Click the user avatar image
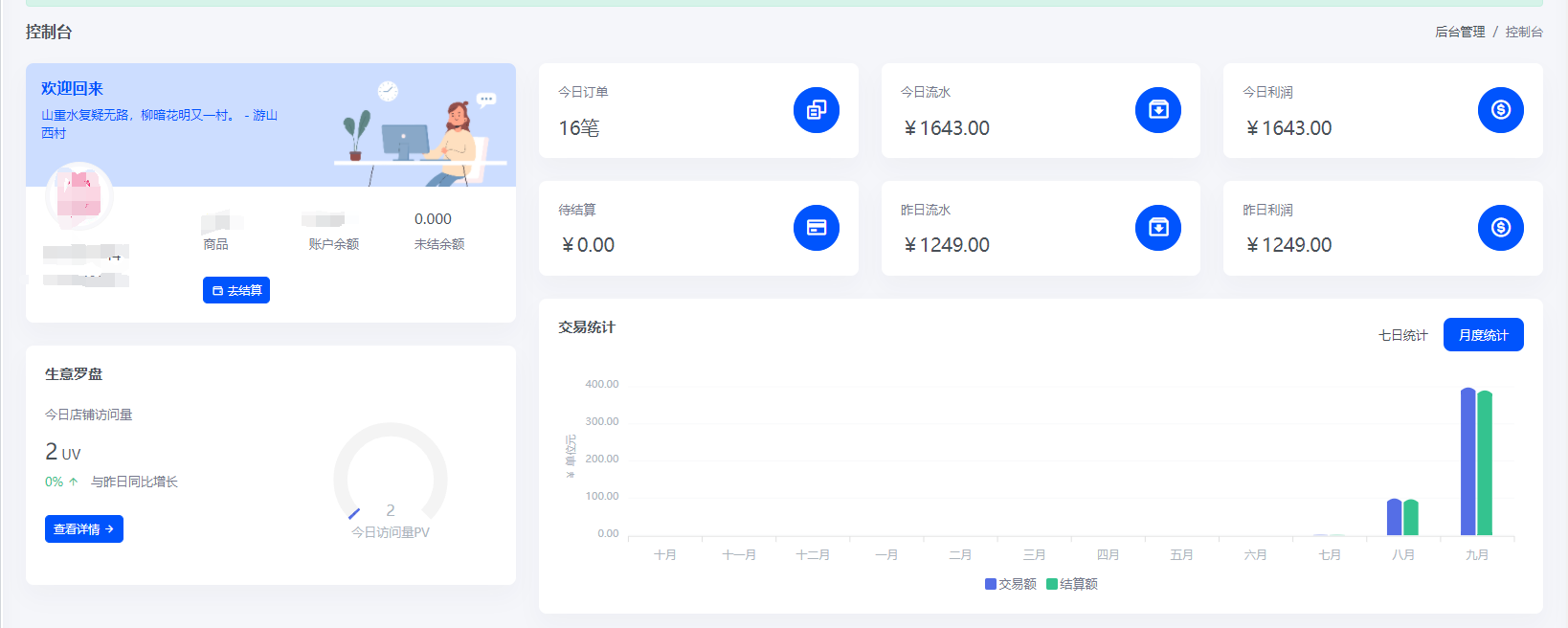The width and height of the screenshot is (1568, 628). point(79,195)
